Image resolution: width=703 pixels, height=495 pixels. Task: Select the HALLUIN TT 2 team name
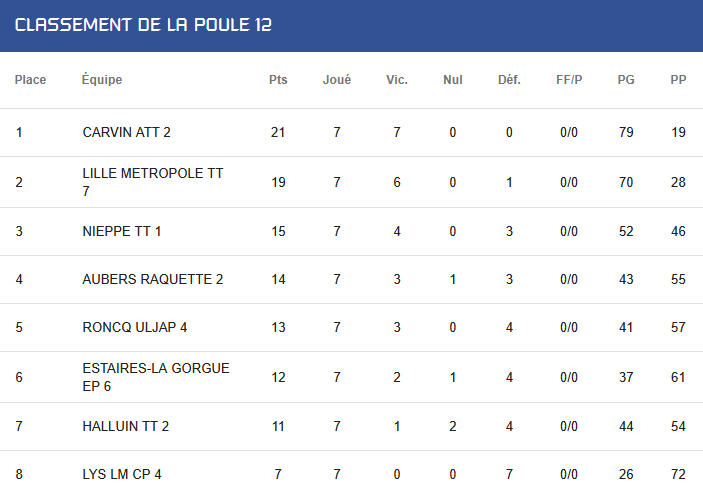click(x=126, y=426)
